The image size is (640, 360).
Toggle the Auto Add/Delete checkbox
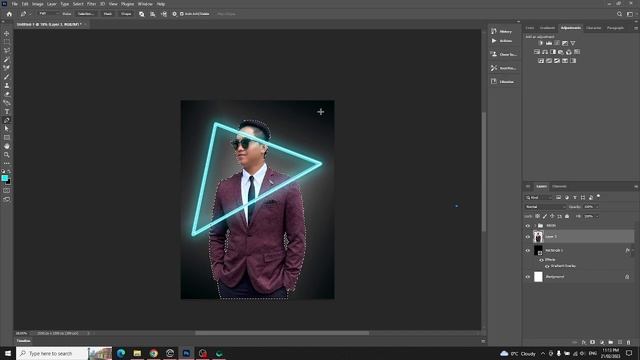click(x=182, y=14)
